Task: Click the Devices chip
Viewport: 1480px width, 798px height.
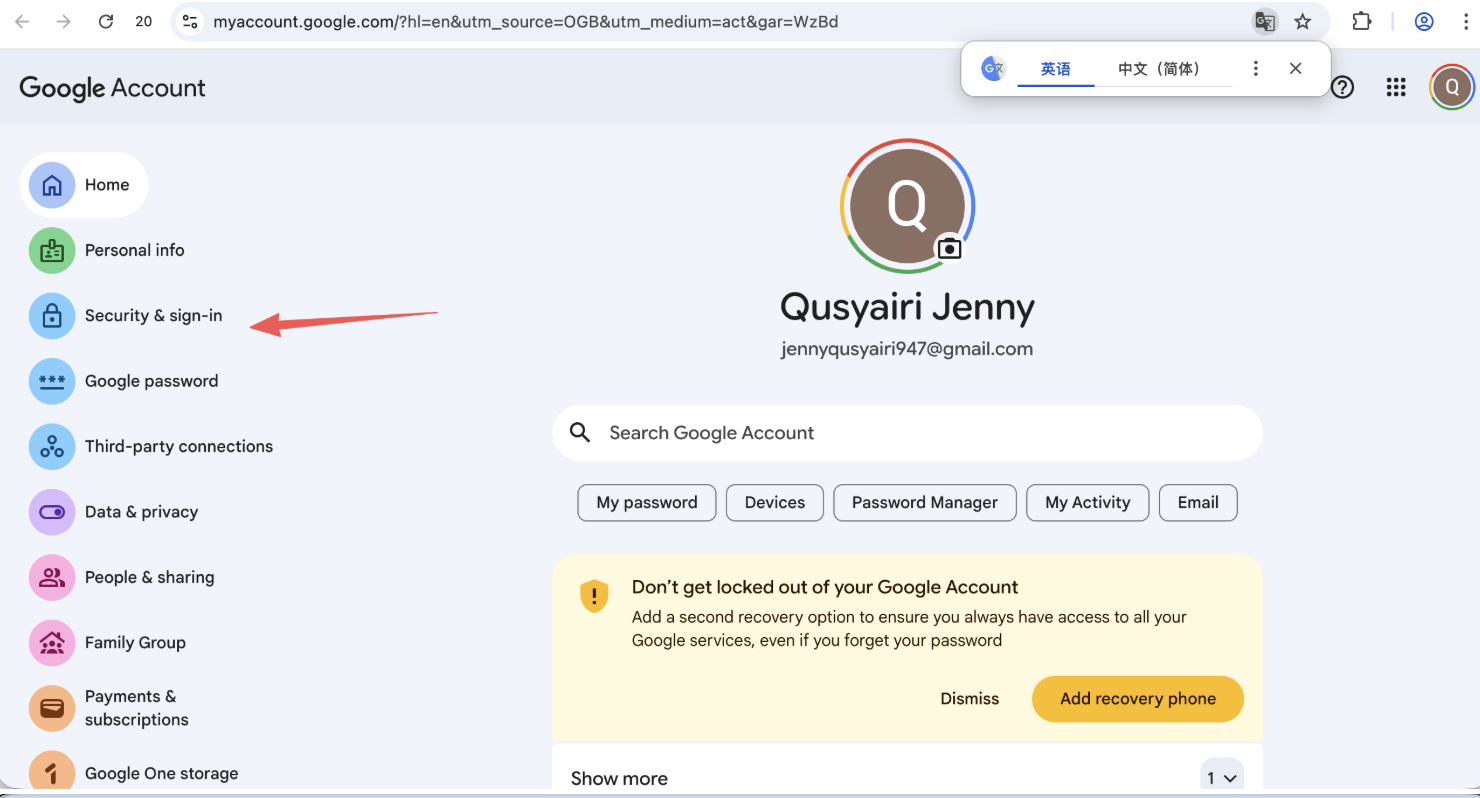Action: click(775, 503)
